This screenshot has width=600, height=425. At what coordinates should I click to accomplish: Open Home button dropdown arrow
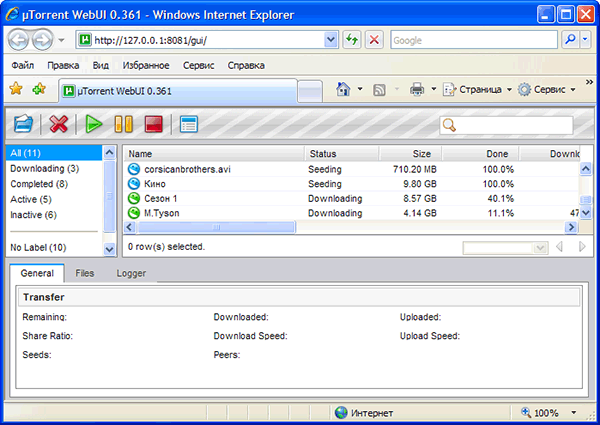[x=360, y=90]
